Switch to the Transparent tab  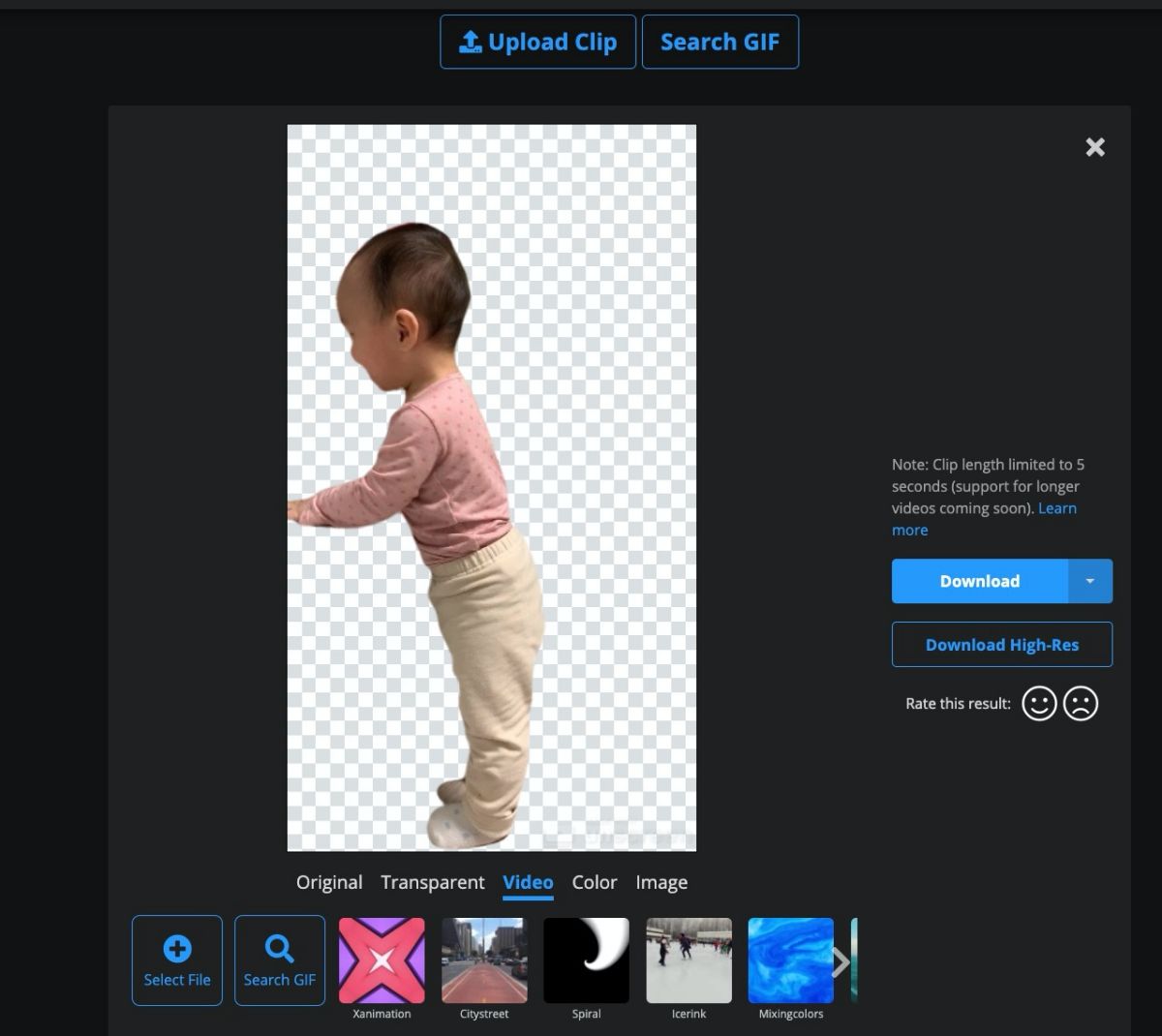point(432,882)
